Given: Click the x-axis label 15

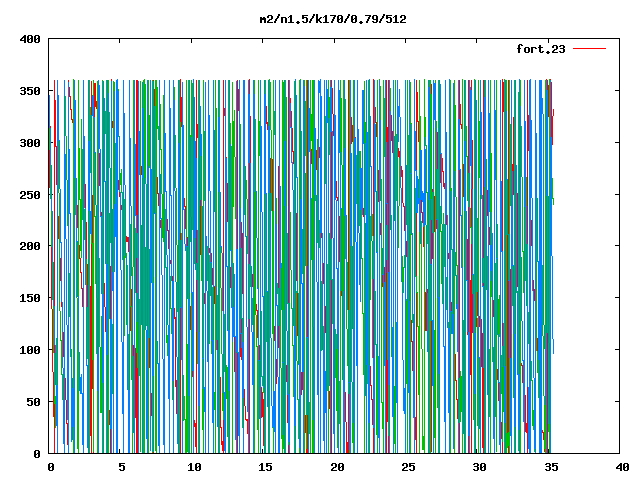Looking at the screenshot, I should point(265,467).
